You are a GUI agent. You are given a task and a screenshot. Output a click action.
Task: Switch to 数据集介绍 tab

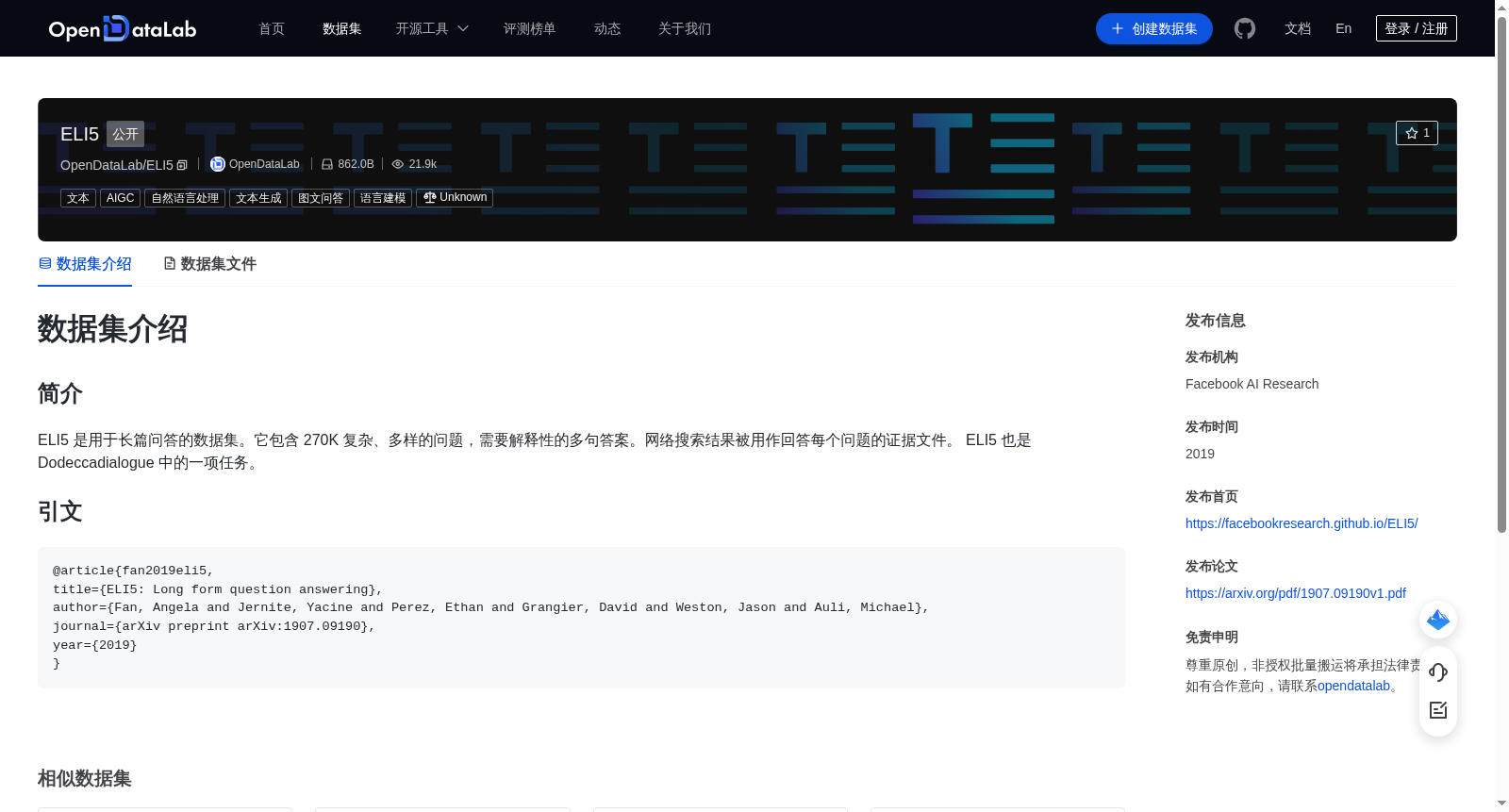(85, 264)
